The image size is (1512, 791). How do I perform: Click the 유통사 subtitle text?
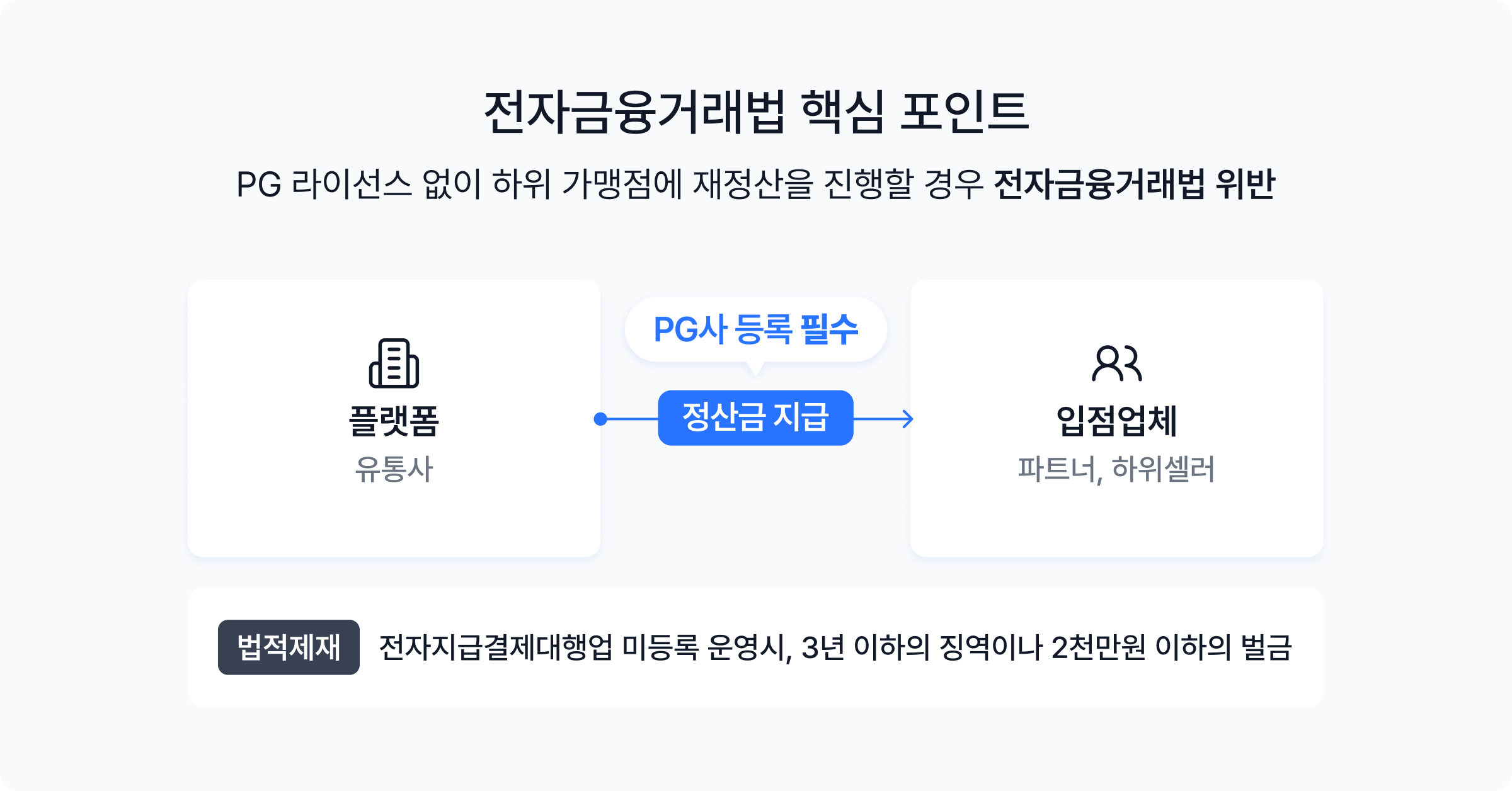coord(394,469)
